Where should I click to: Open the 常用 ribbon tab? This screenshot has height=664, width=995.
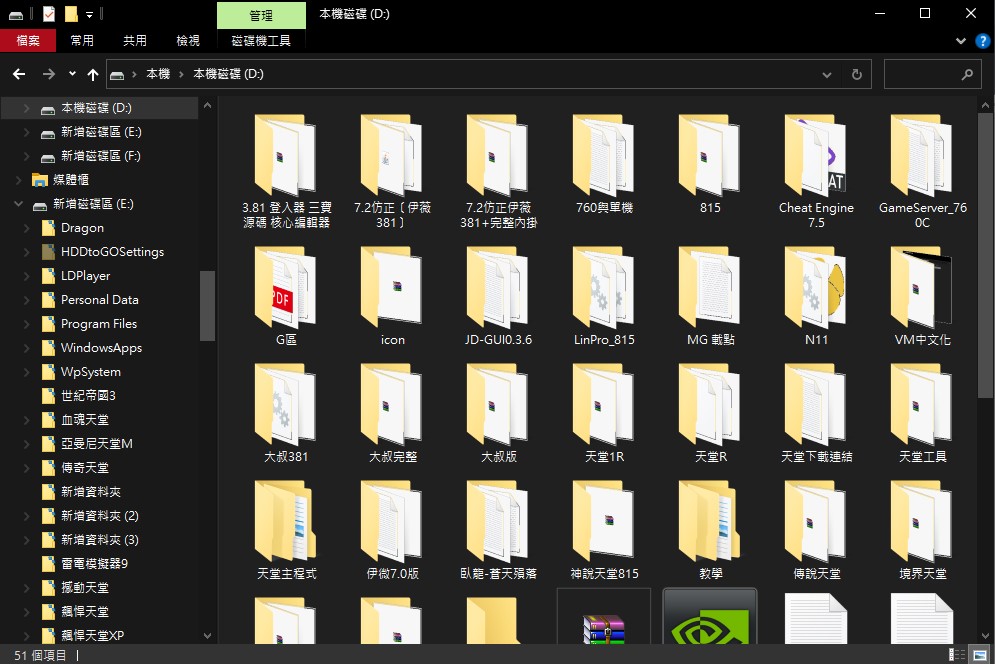point(82,41)
